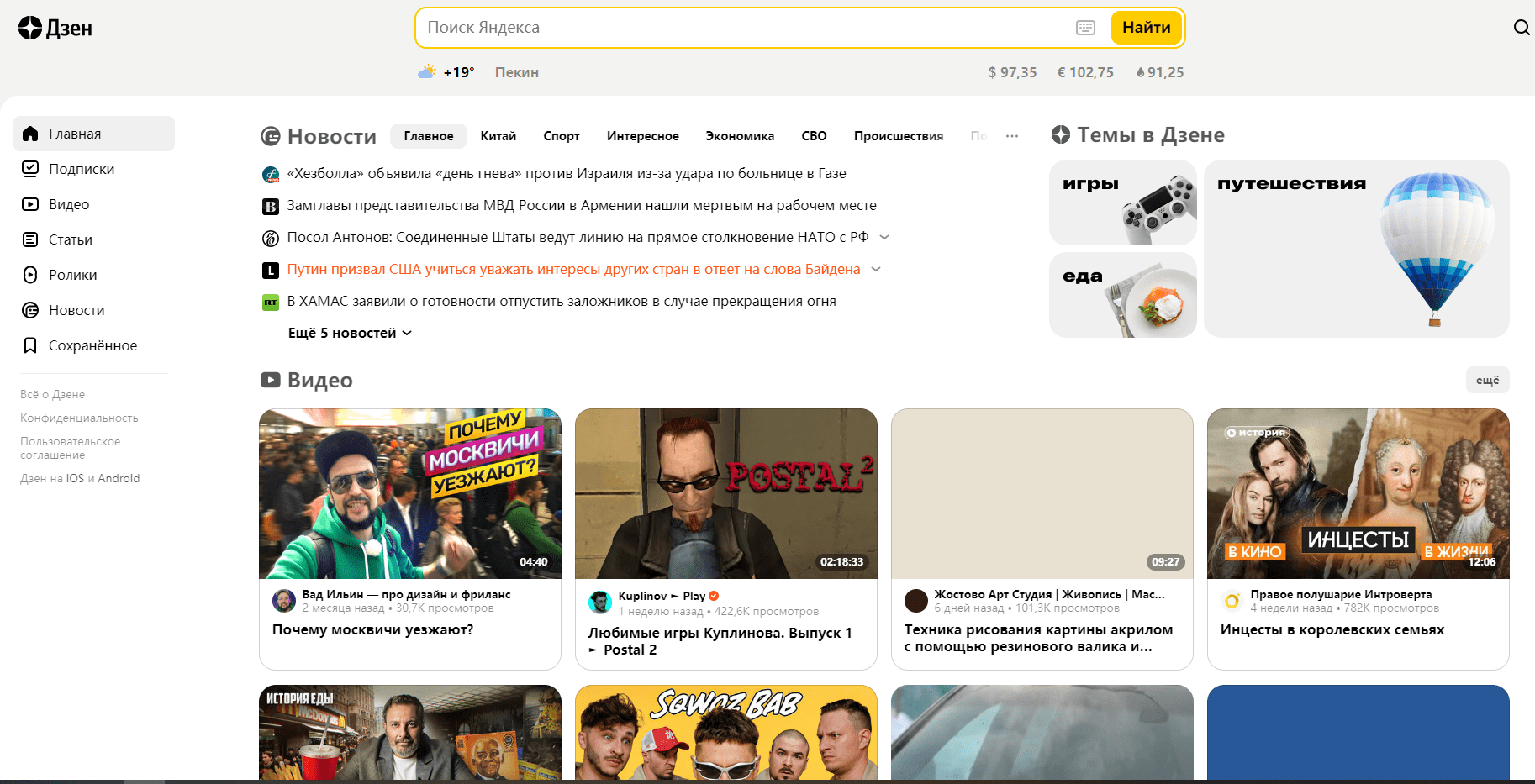1535x784 pixels.
Task: Click the Статьи icon in sidebar
Action: click(30, 239)
